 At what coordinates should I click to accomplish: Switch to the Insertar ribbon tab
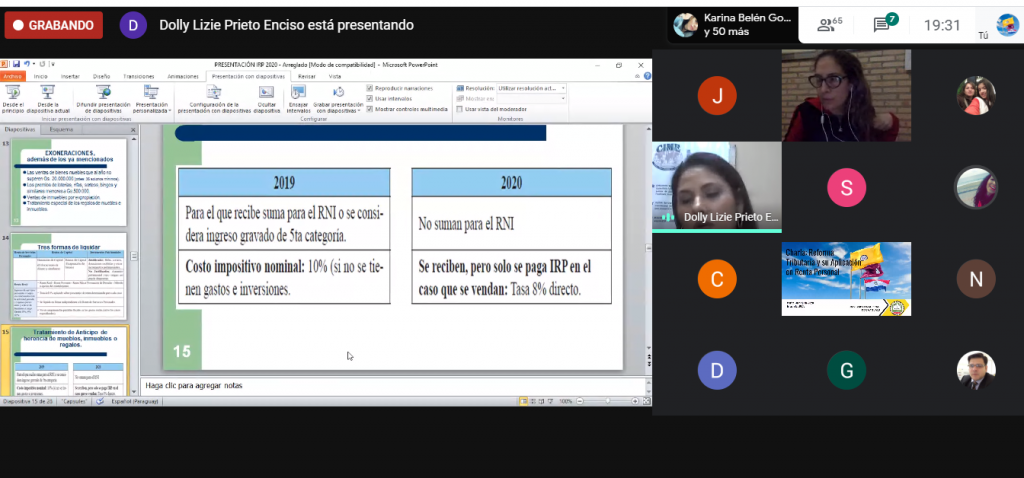point(70,76)
